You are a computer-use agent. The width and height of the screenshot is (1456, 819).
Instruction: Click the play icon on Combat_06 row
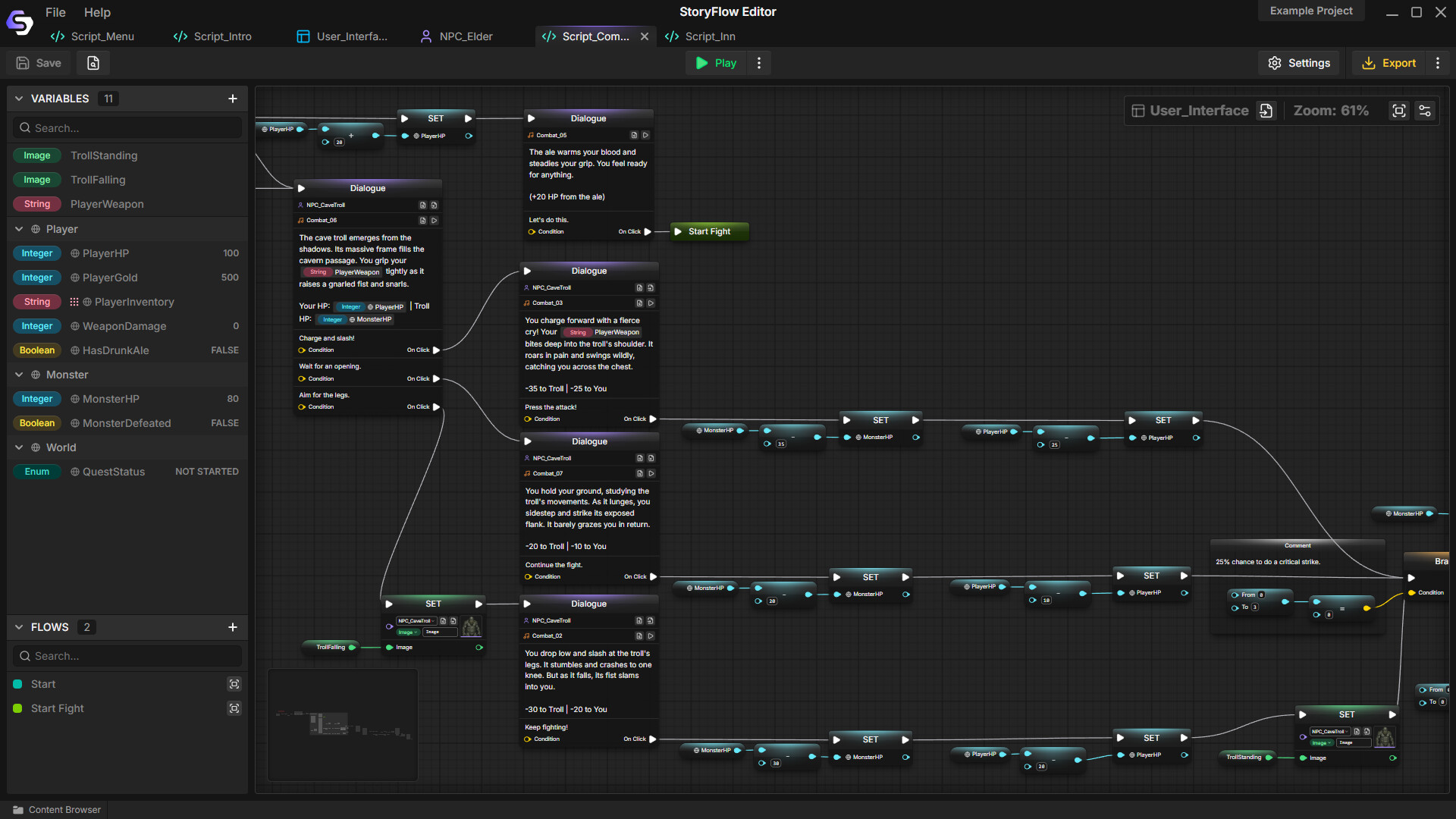(x=434, y=221)
